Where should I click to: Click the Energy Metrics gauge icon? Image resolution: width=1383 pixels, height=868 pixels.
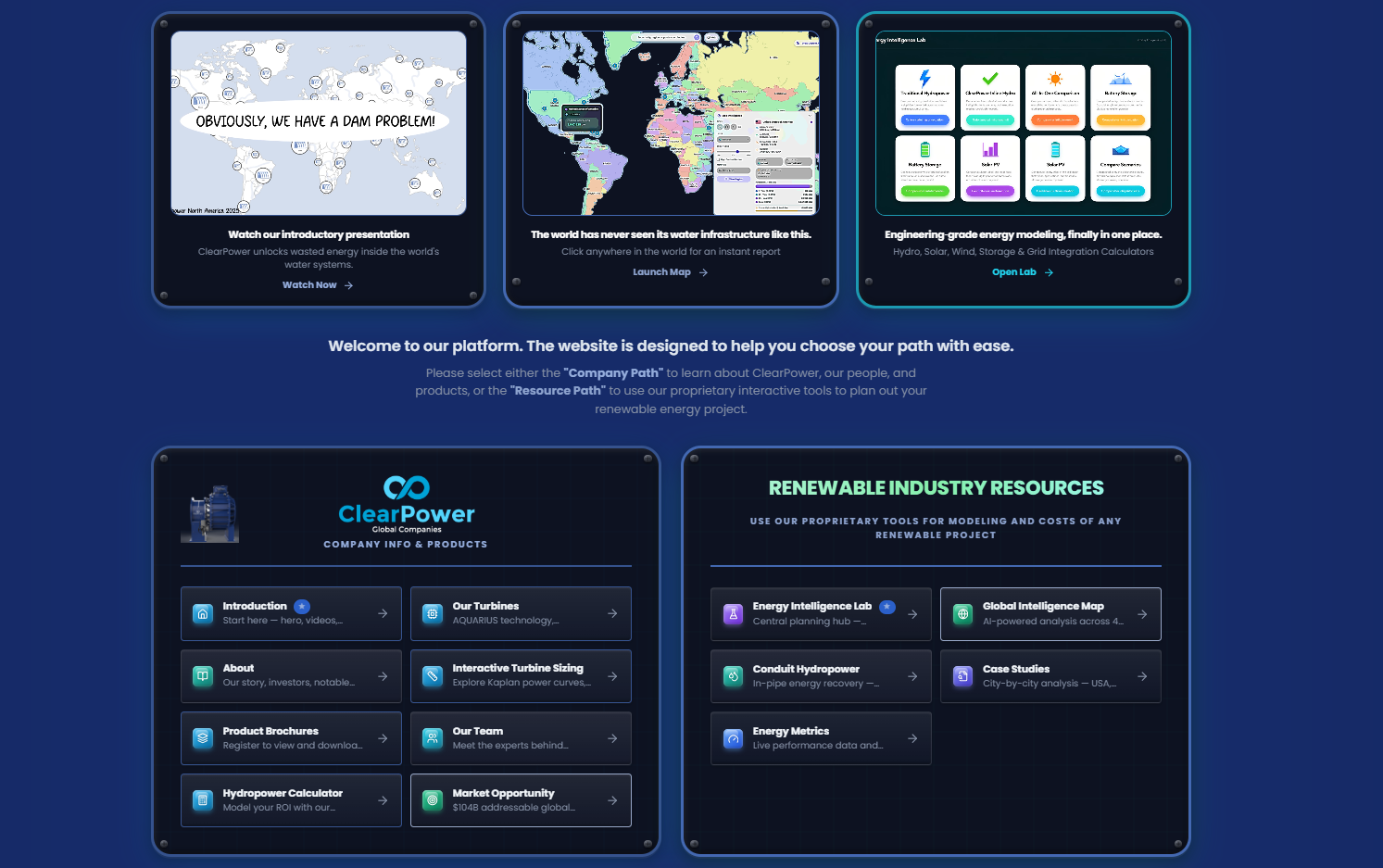(733, 738)
